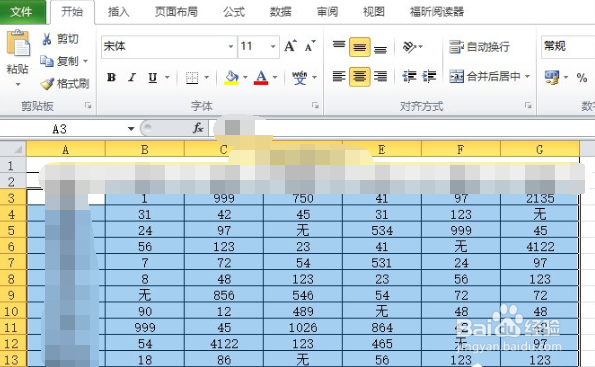Increase indent of cell
This screenshot has height=367, width=595.
pos(429,77)
